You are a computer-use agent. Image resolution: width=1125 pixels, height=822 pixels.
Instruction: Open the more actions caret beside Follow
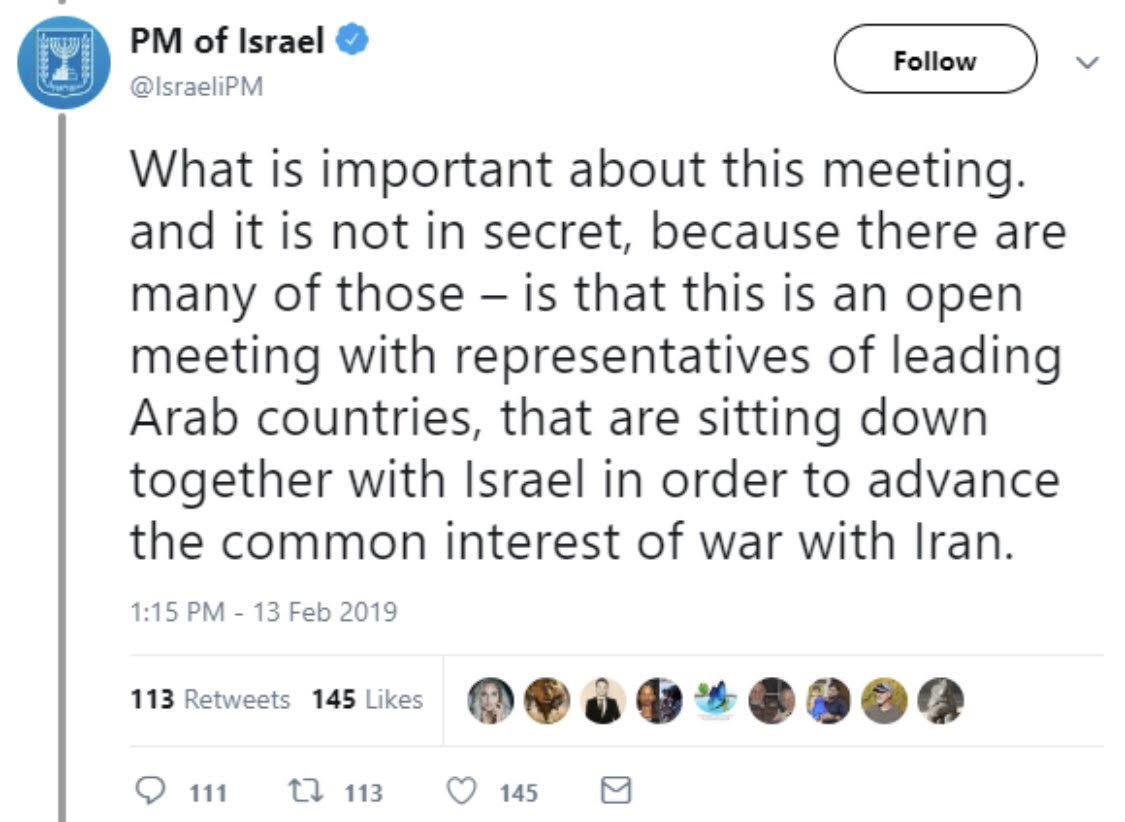click(x=1086, y=62)
